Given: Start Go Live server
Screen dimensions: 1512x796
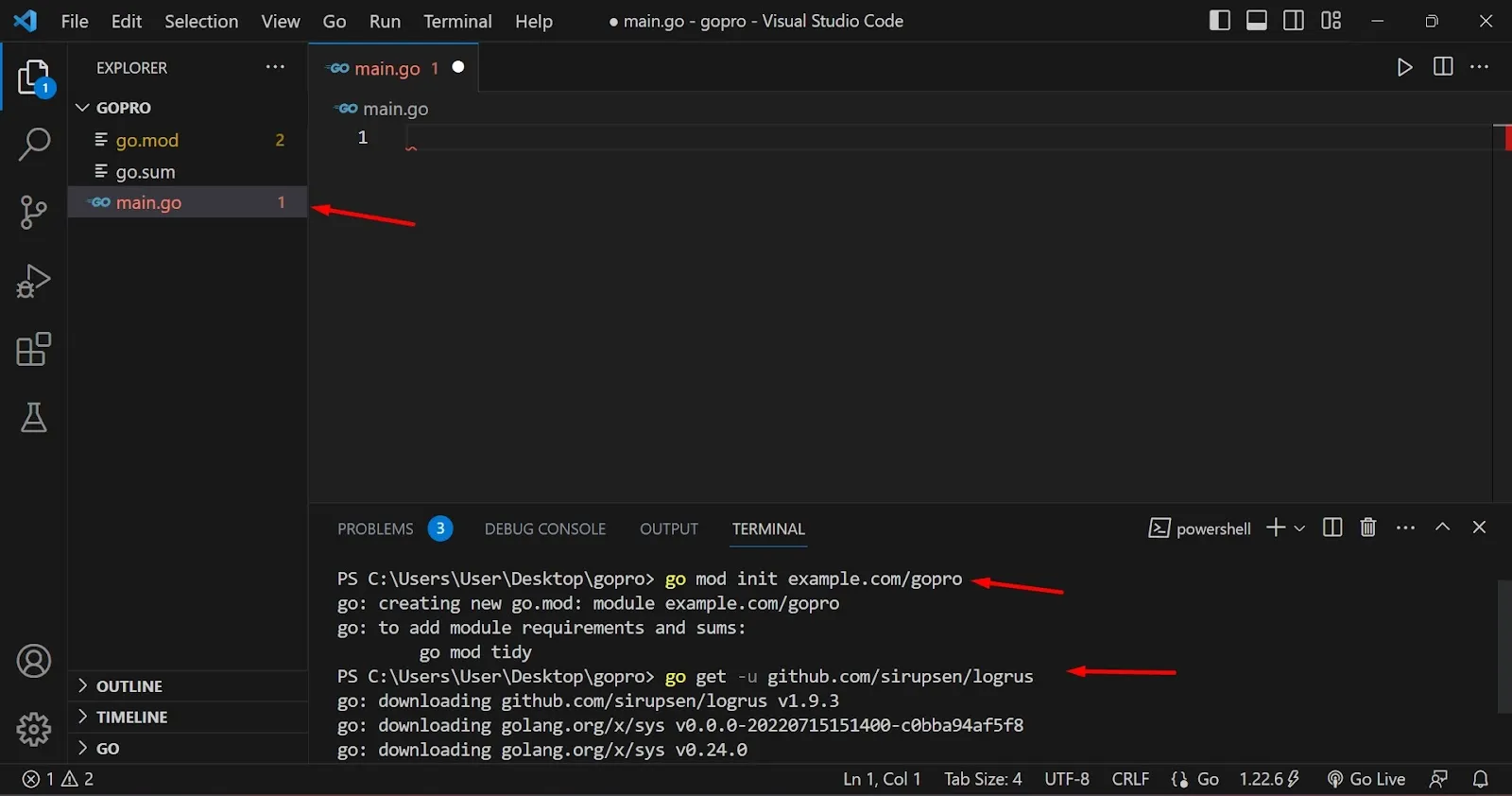Looking at the screenshot, I should click(x=1366, y=779).
